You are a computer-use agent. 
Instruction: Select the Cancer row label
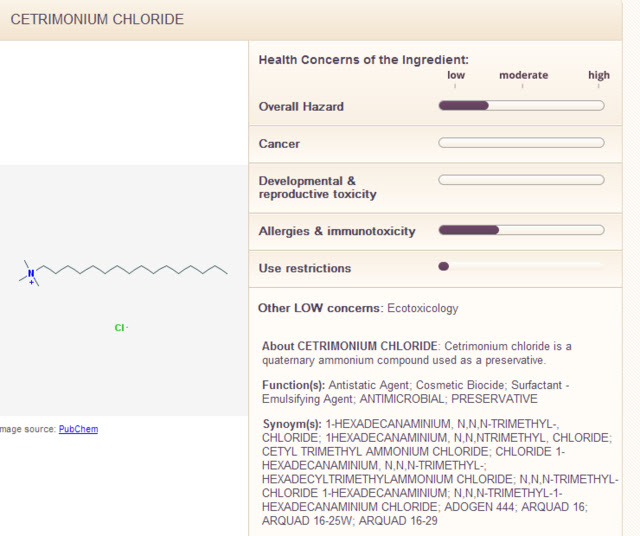pyautogui.click(x=279, y=144)
